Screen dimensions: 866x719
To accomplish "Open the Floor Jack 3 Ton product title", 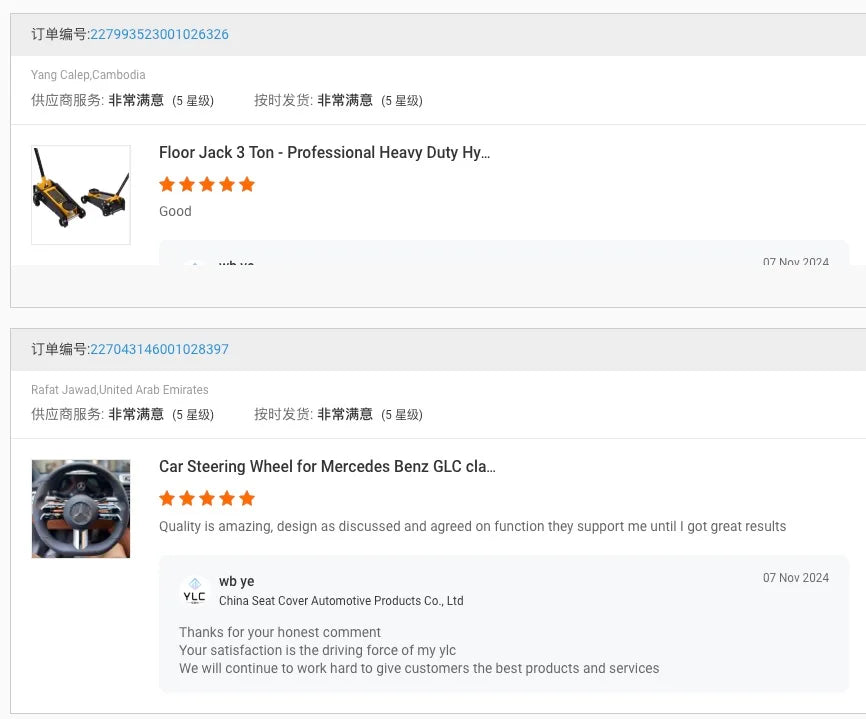I will tap(324, 153).
